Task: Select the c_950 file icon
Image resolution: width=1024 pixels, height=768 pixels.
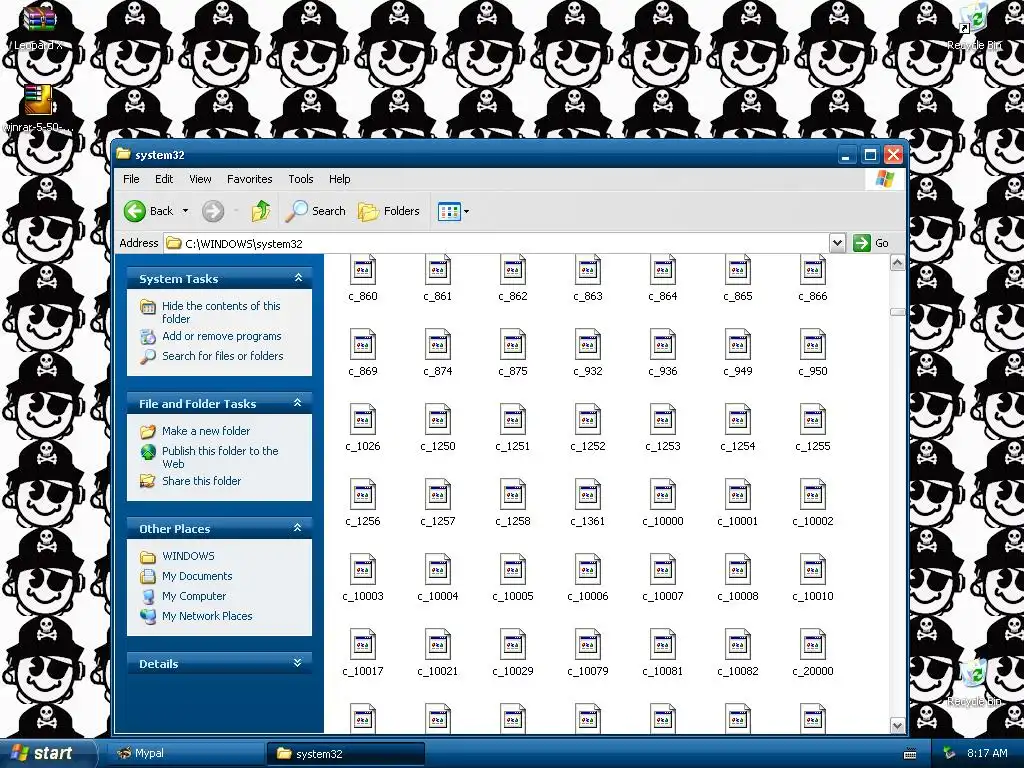Action: (x=813, y=344)
